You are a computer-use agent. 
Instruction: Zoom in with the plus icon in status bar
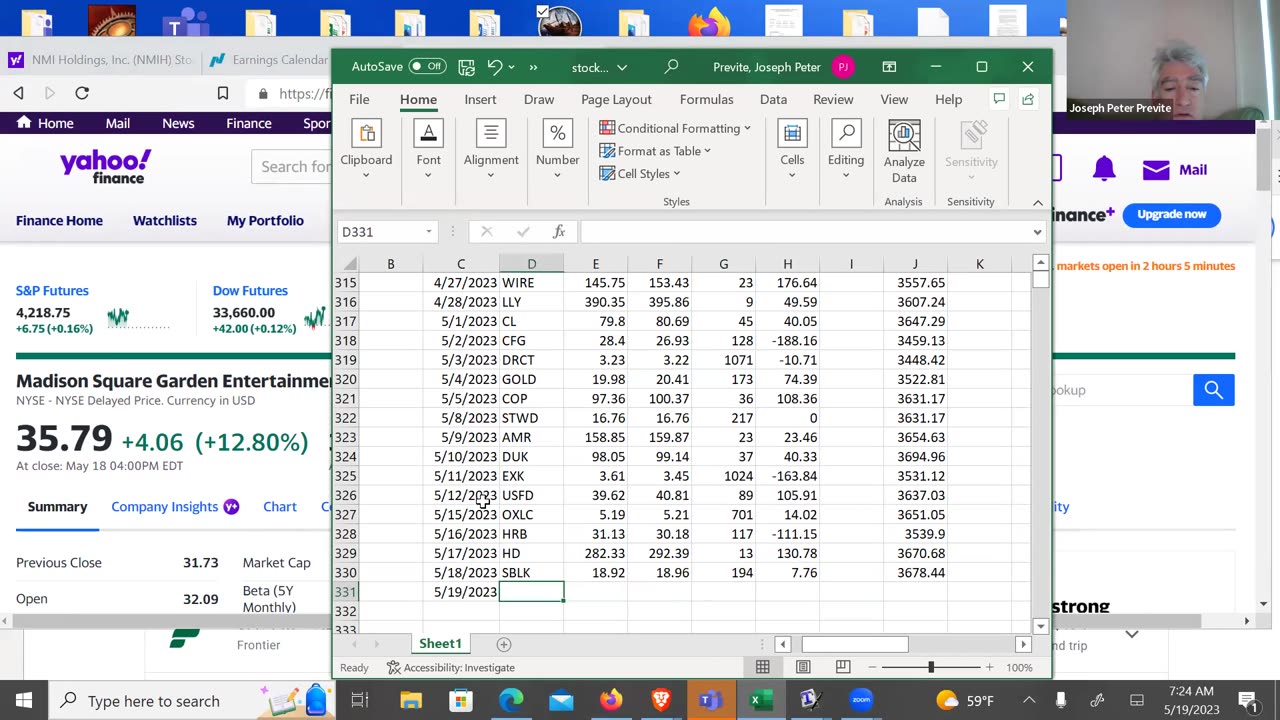click(x=989, y=668)
